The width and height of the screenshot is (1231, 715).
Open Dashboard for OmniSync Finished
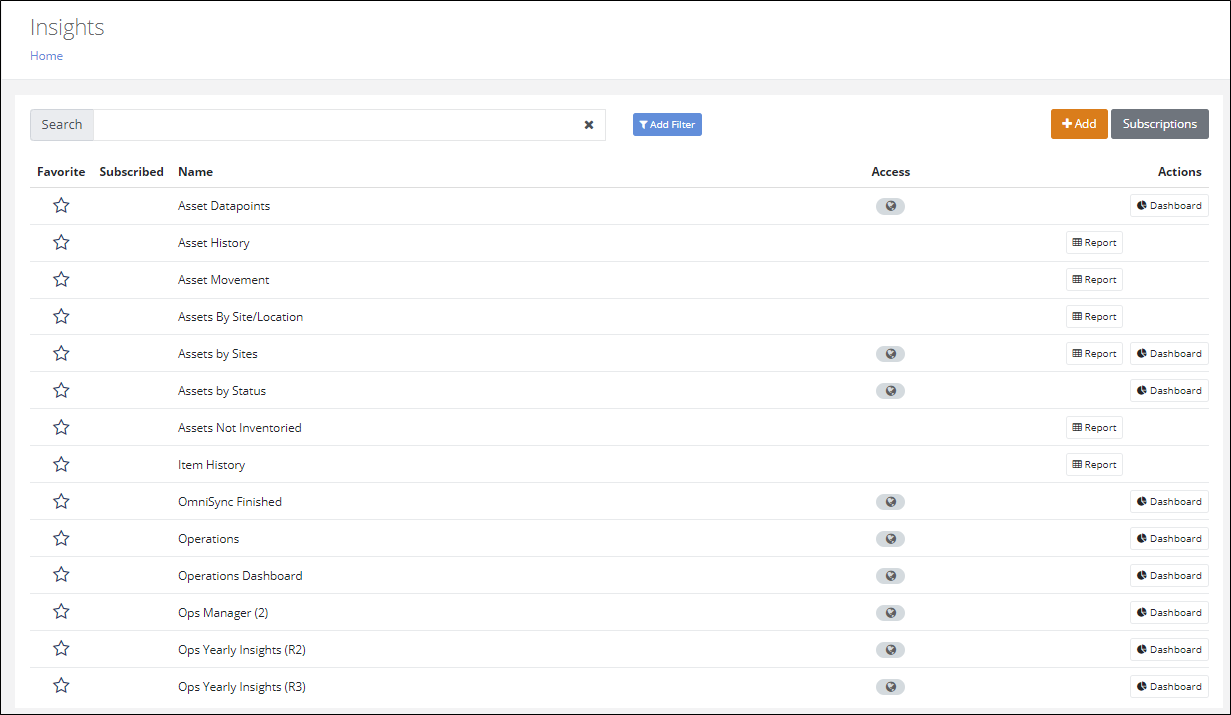pyautogui.click(x=1169, y=502)
